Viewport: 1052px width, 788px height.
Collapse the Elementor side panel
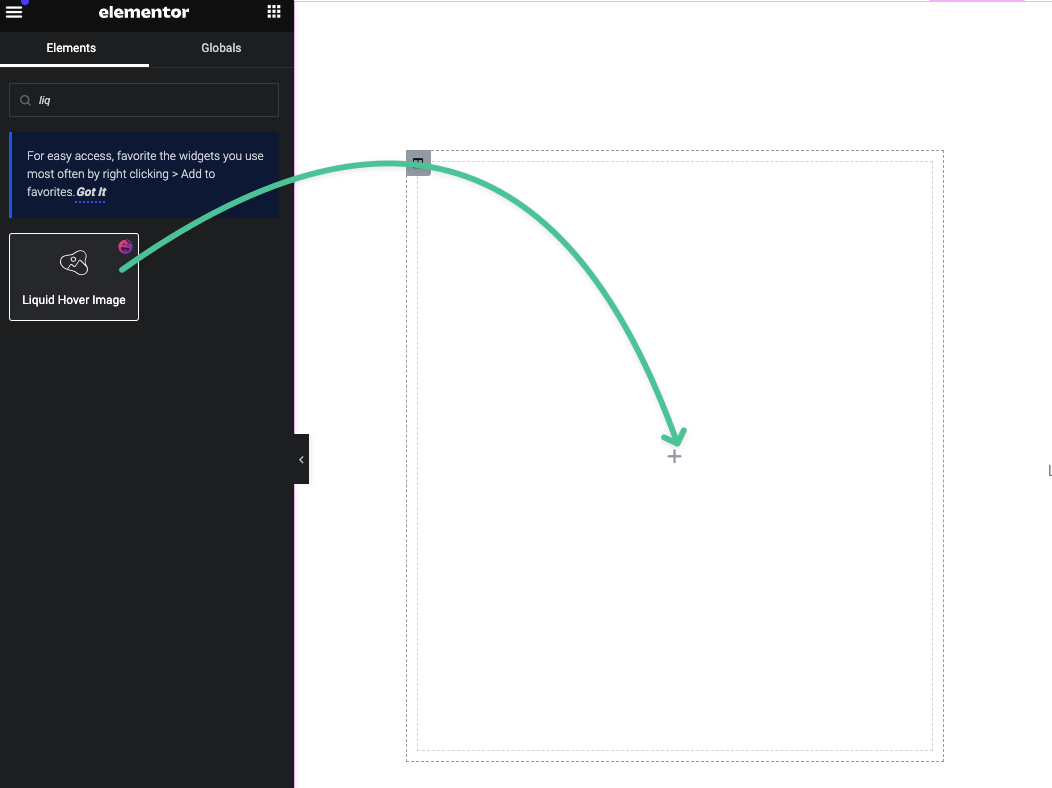(301, 459)
